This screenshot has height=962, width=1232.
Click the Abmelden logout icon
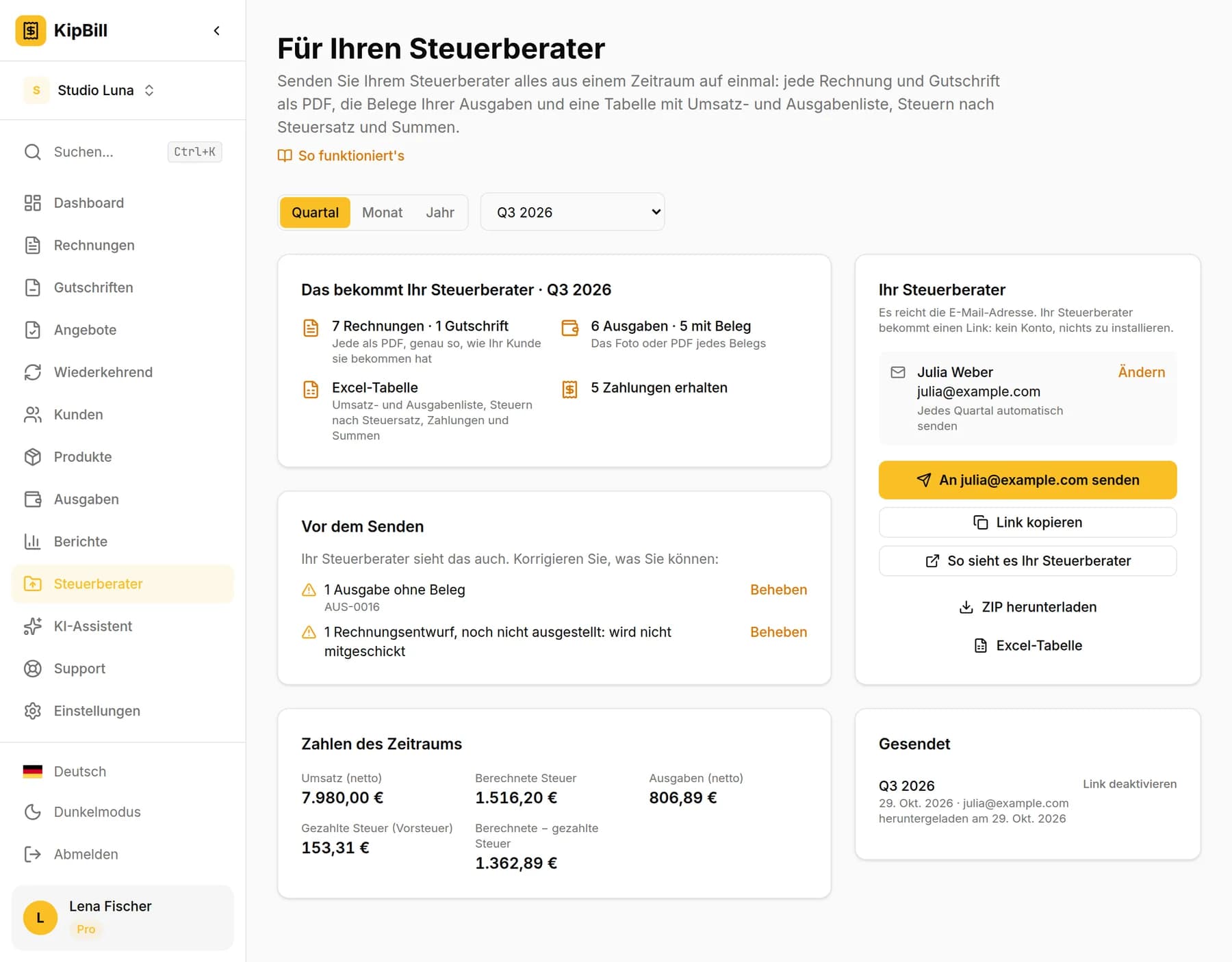(x=33, y=855)
